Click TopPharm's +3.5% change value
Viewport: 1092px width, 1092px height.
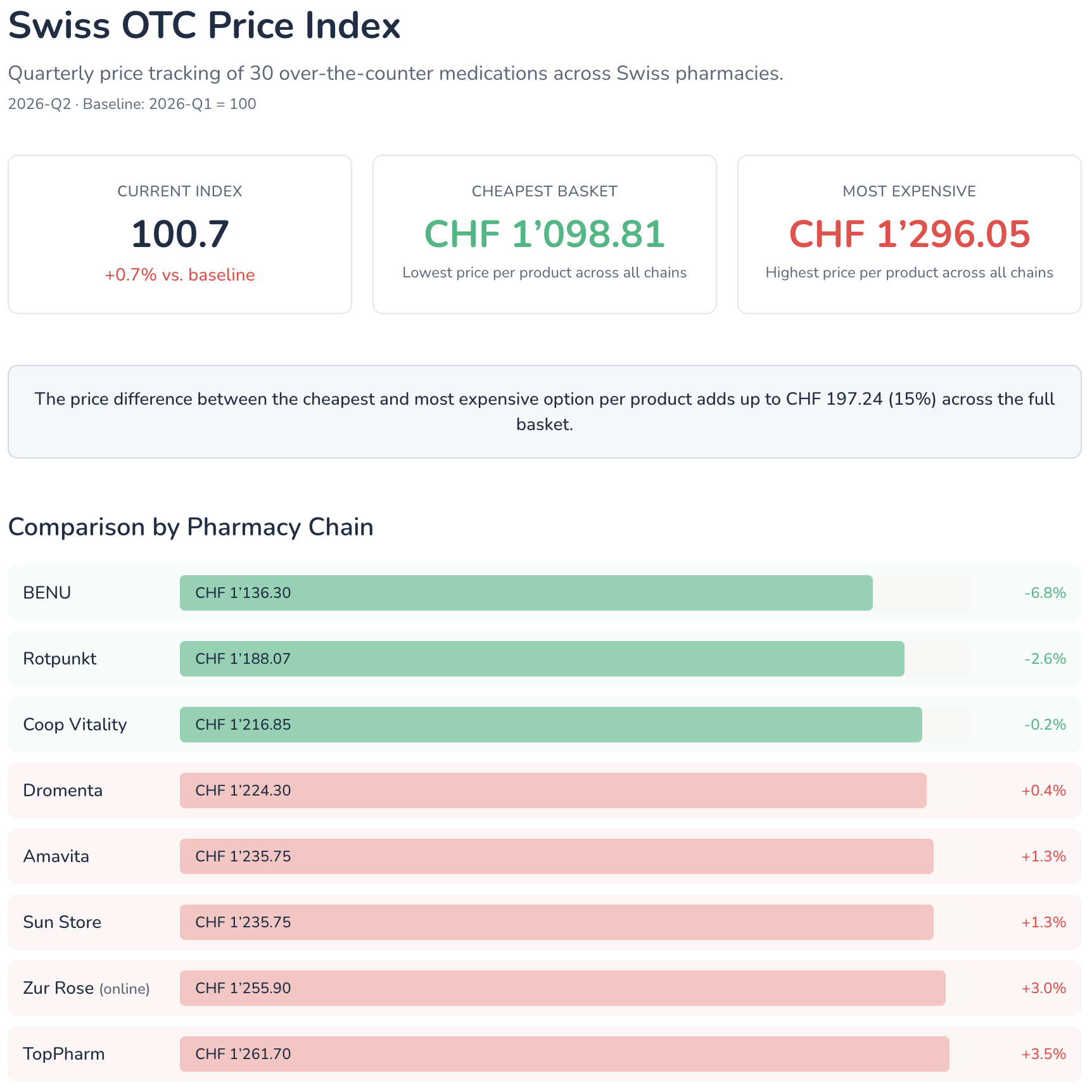tap(1043, 1054)
